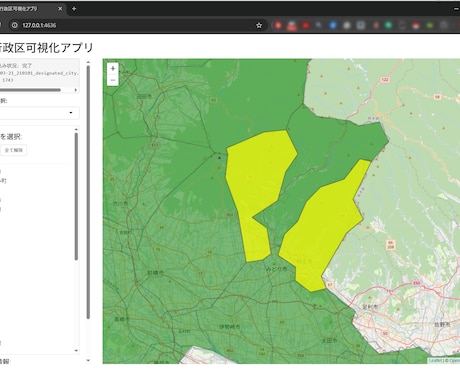Click the みどり市 label on the map
The height and width of the screenshot is (380, 460).
277,269
